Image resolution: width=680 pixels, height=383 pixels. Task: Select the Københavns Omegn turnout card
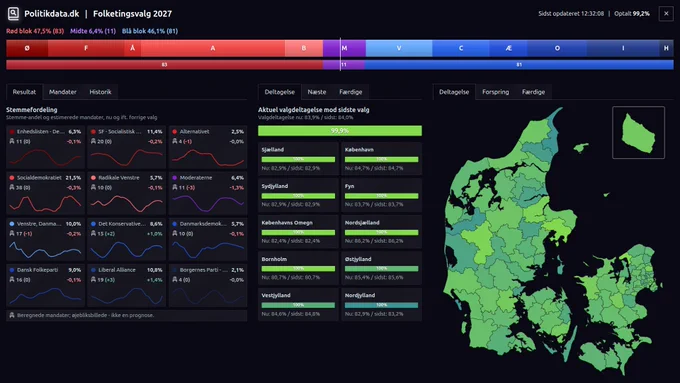[x=298, y=232]
